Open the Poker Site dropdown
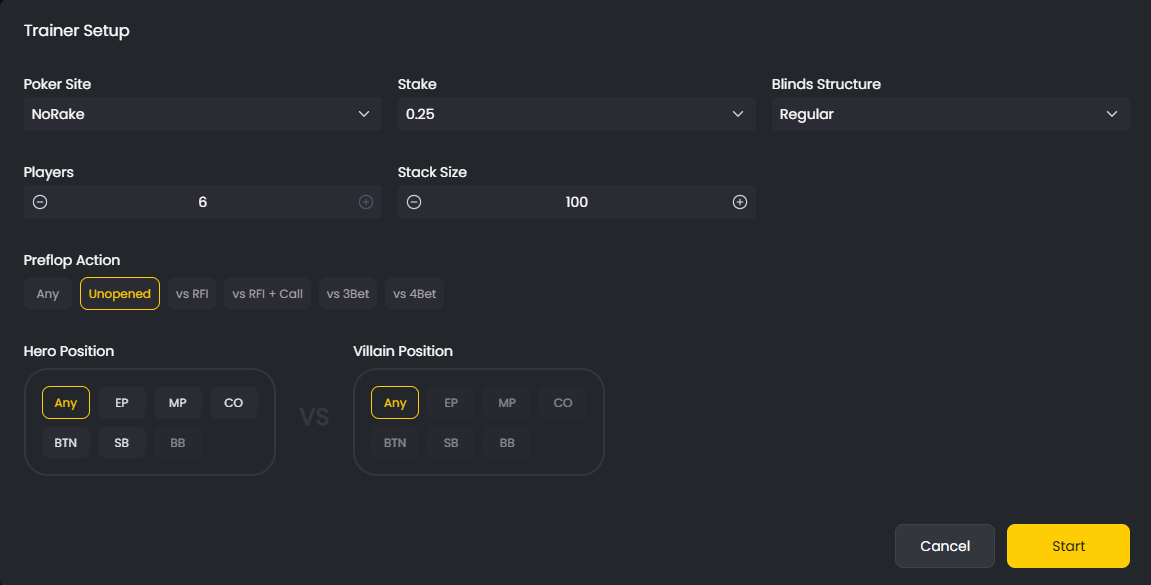The height and width of the screenshot is (585, 1151). click(x=202, y=113)
